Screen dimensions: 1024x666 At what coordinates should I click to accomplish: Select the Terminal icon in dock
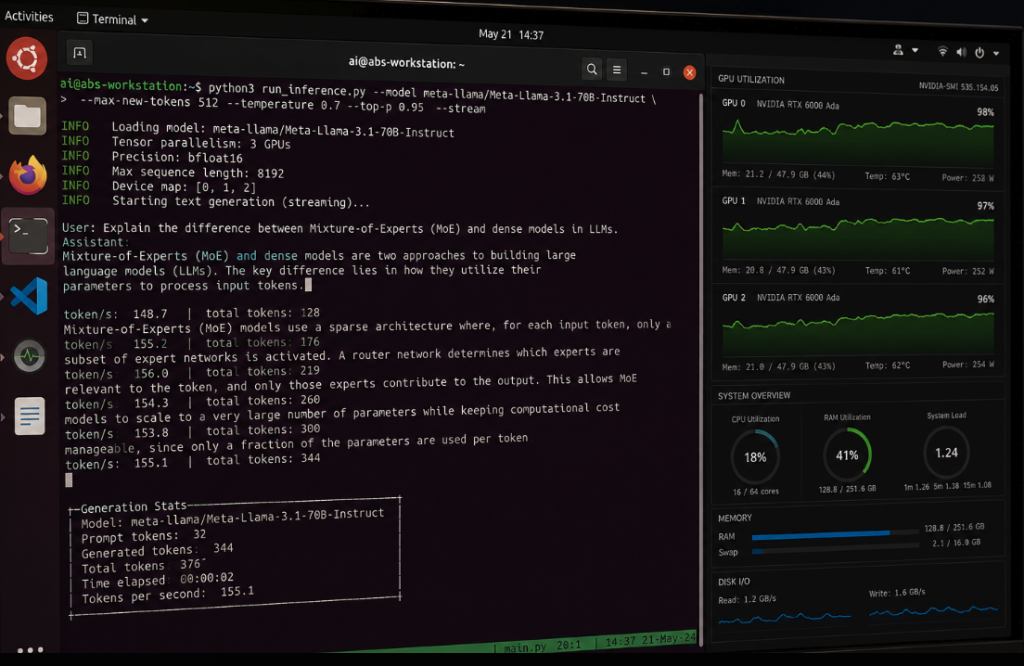28,236
